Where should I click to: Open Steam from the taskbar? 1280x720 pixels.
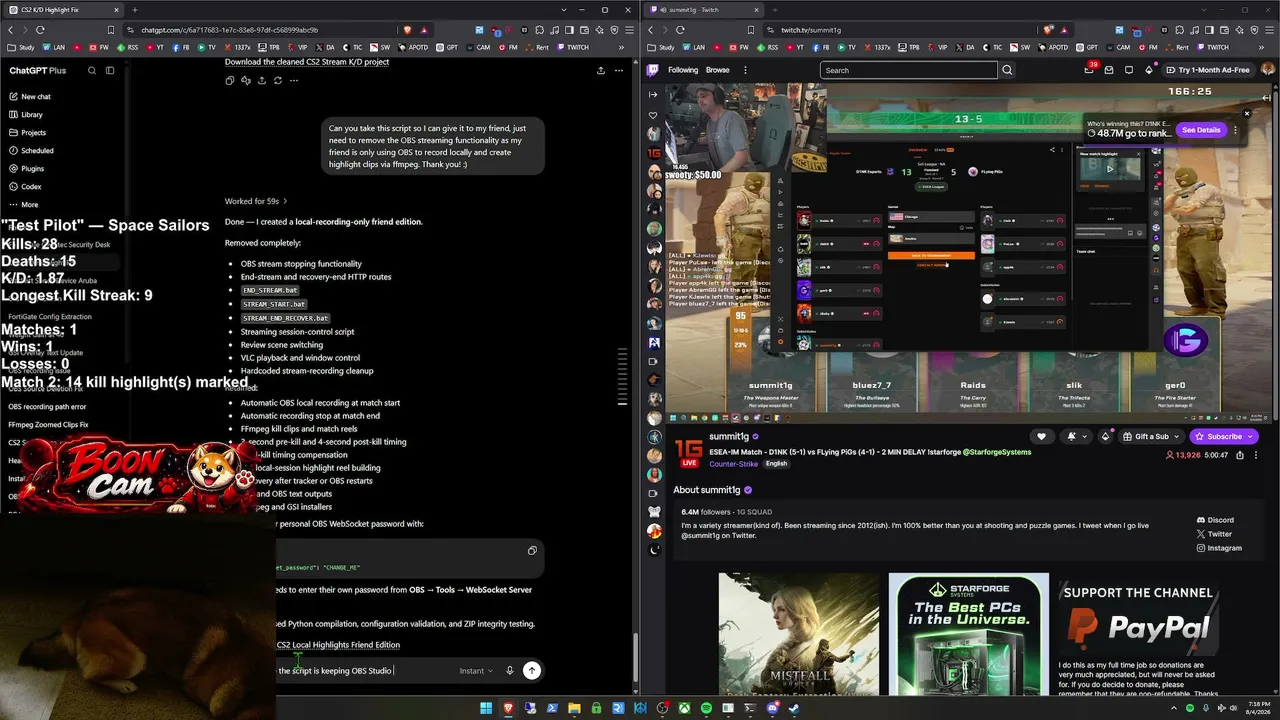(794, 709)
